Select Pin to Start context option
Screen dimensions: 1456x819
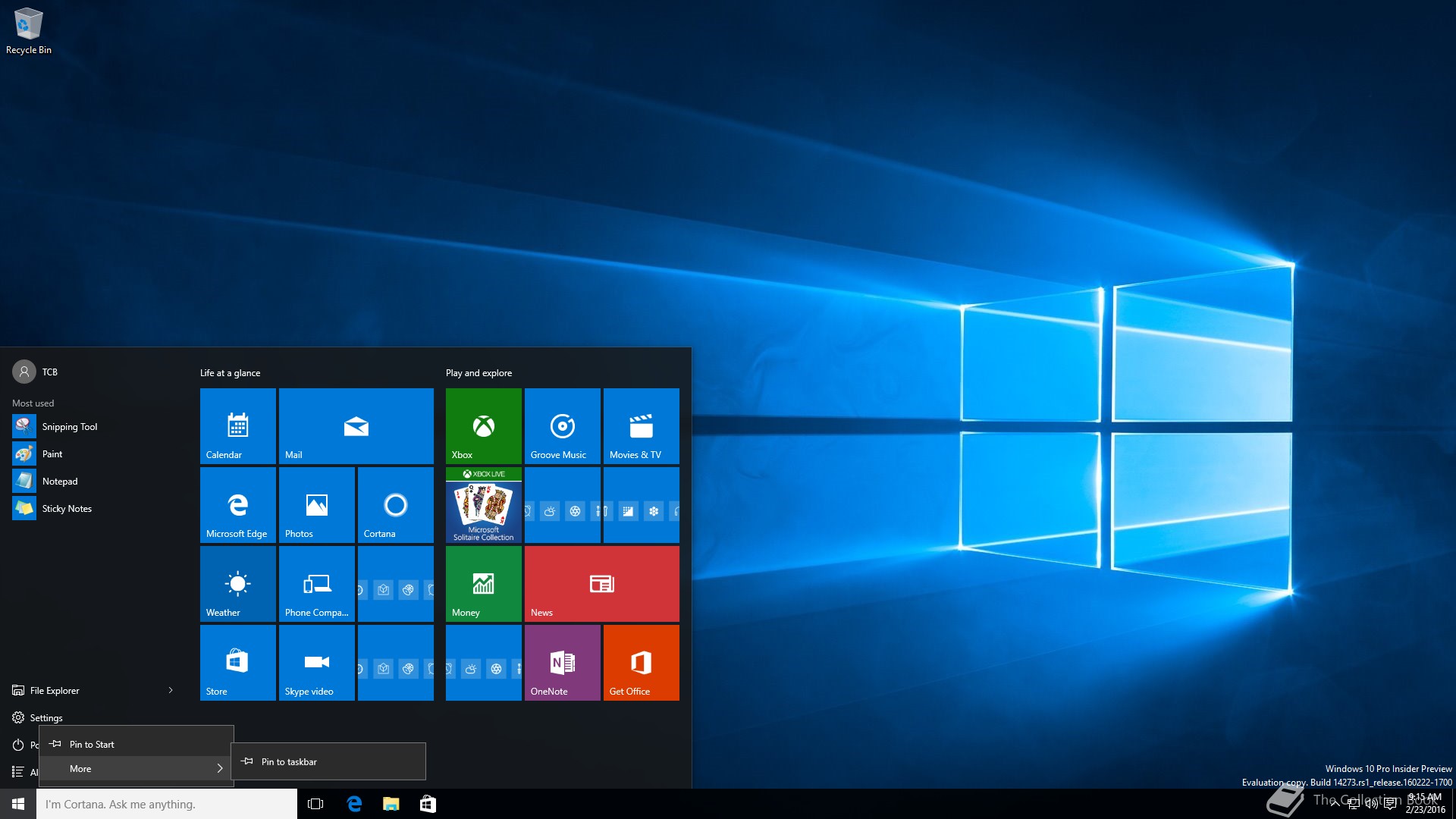coord(136,744)
